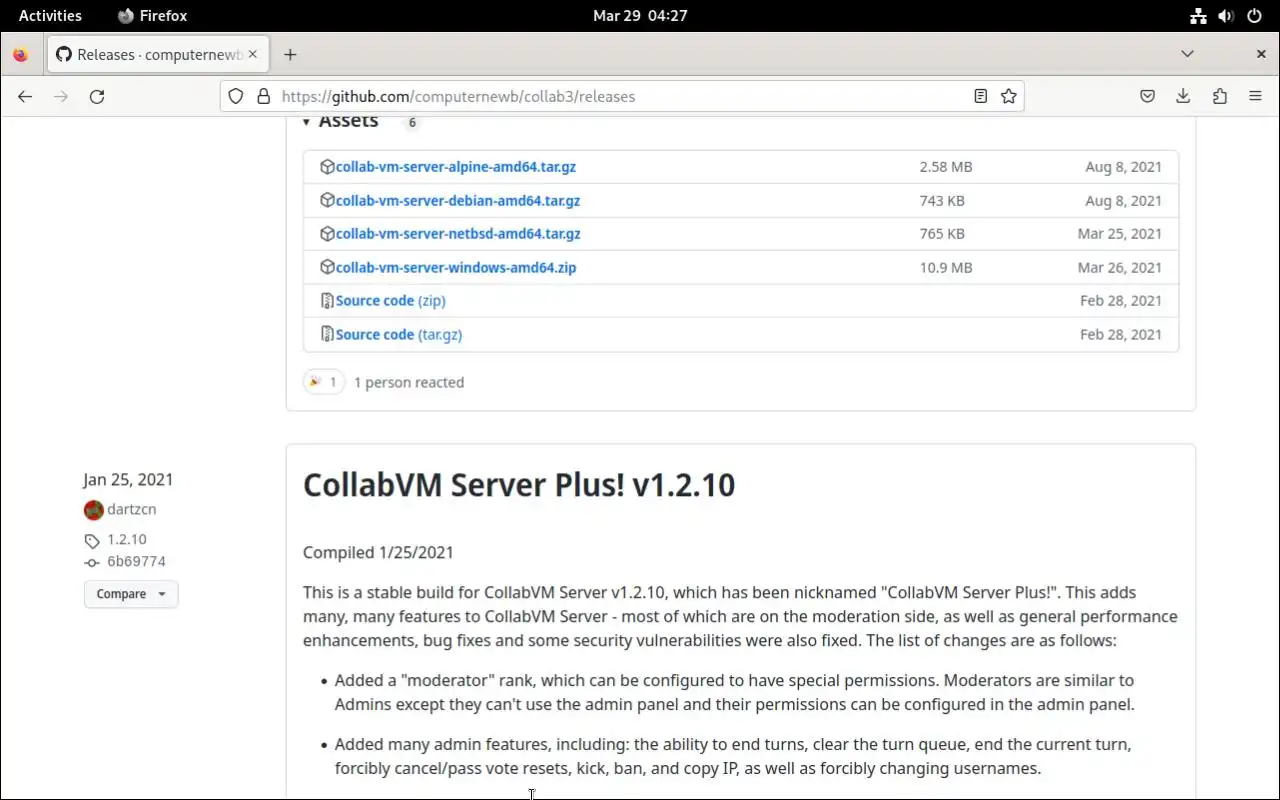This screenshot has width=1280, height=800.
Task: Download Source code (zip)
Action: (x=391, y=300)
